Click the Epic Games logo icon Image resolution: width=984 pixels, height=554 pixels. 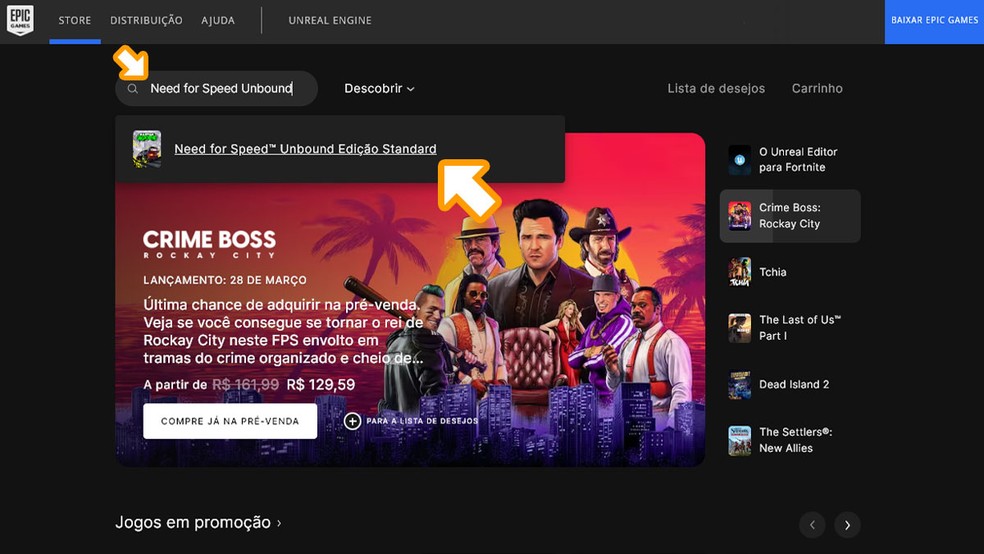(20, 20)
